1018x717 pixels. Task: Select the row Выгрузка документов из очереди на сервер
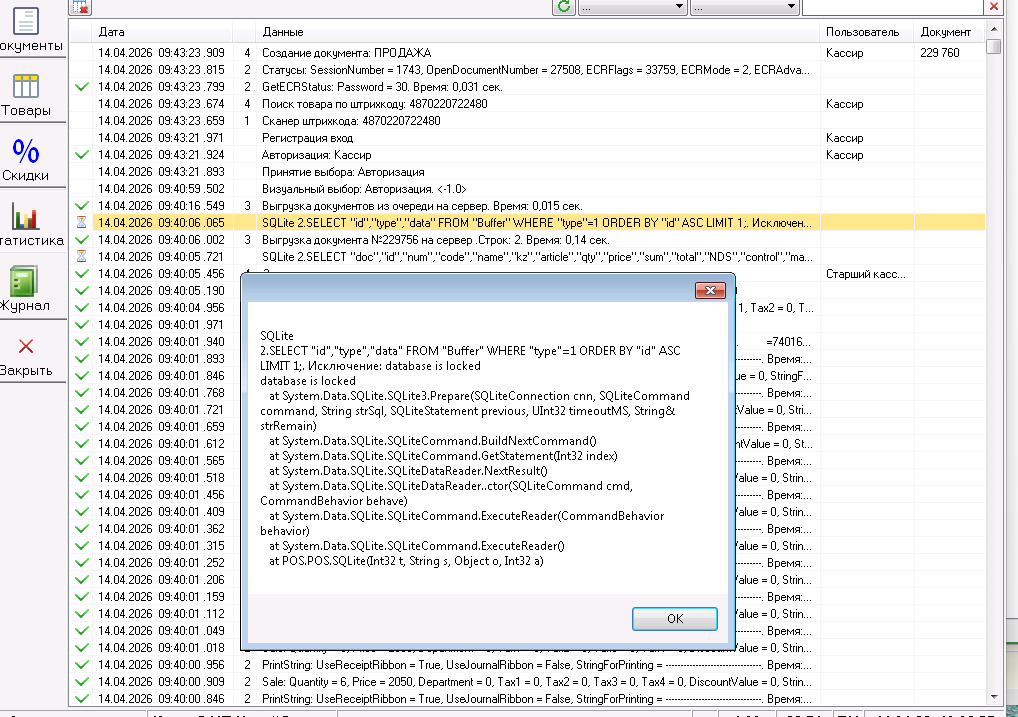(527, 206)
